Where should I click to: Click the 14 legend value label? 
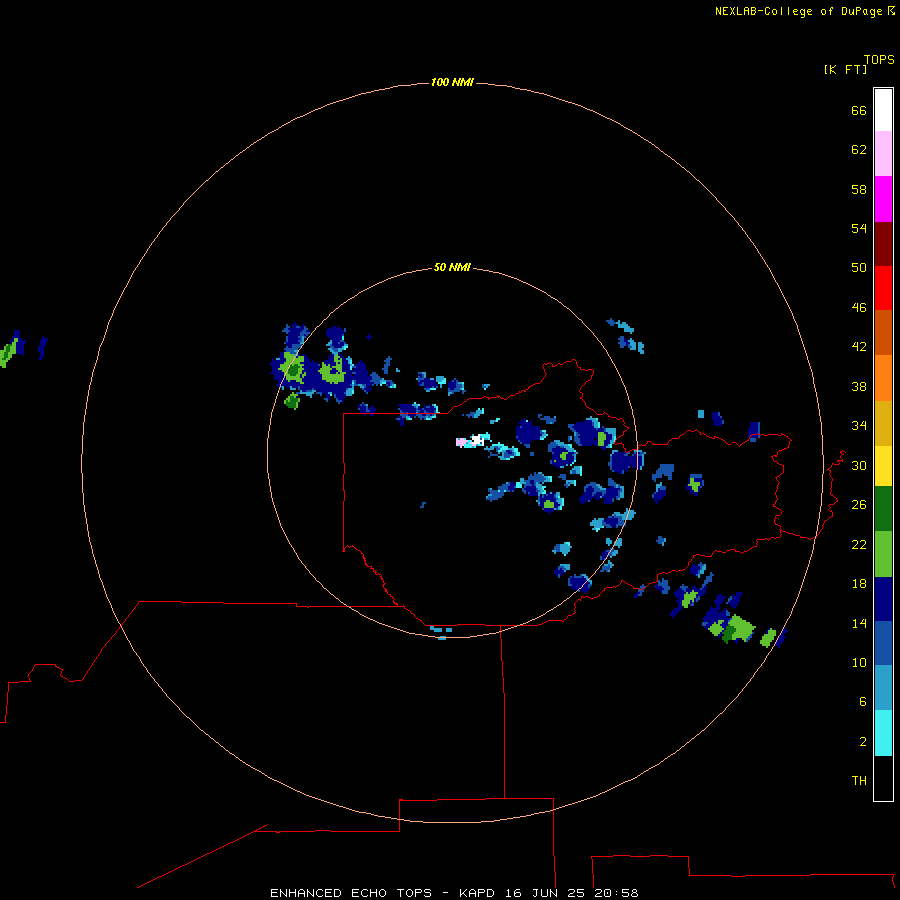pos(859,623)
